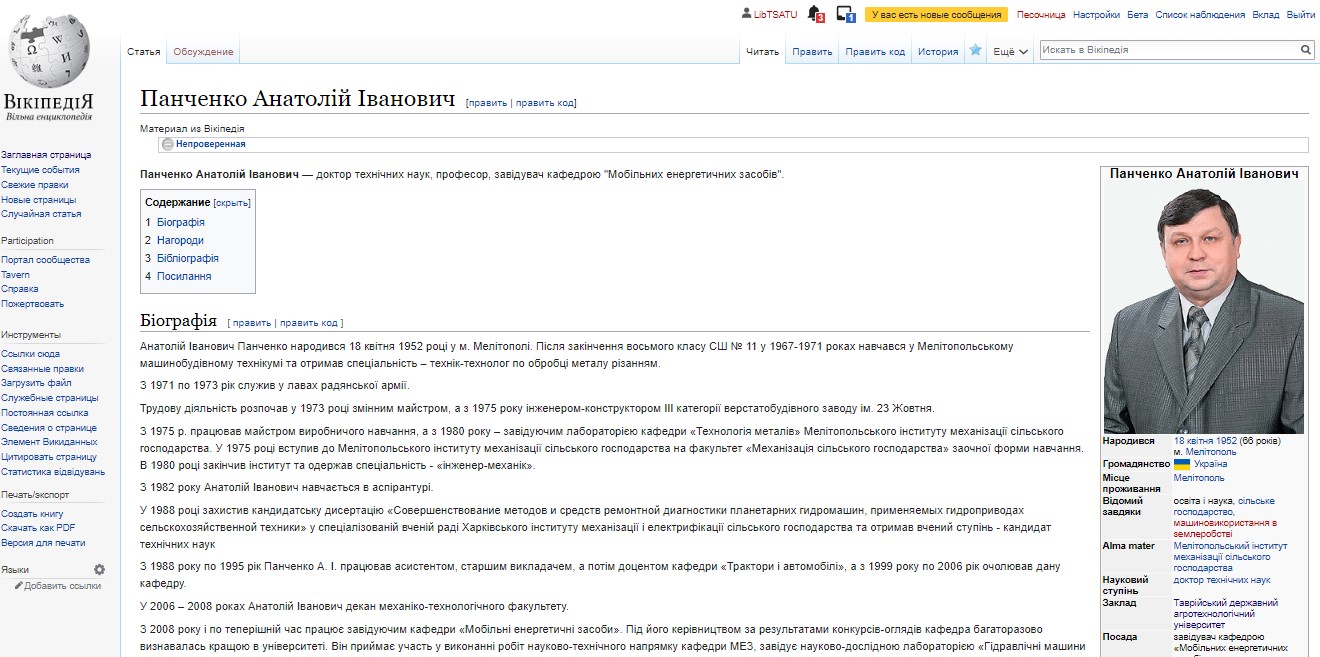The image size is (1320, 657).
Task: Open доктор технічних наук infobox link
Action: click(x=1222, y=580)
